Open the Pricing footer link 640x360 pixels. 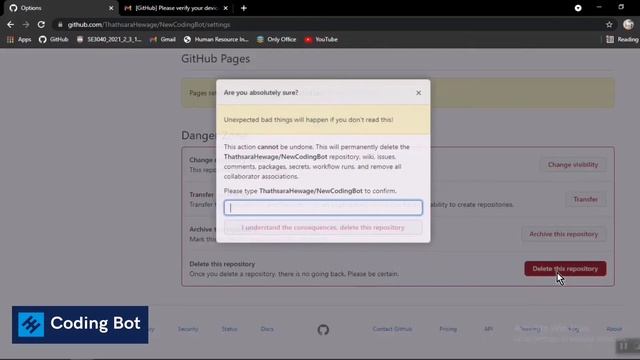(x=448, y=329)
